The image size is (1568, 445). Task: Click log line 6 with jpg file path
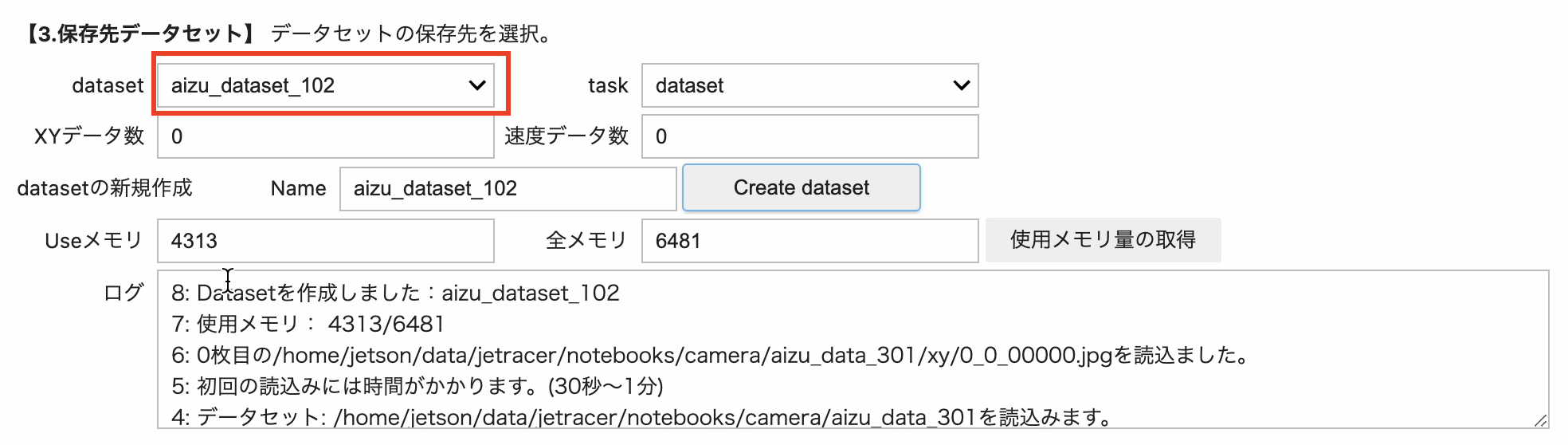click(710, 355)
